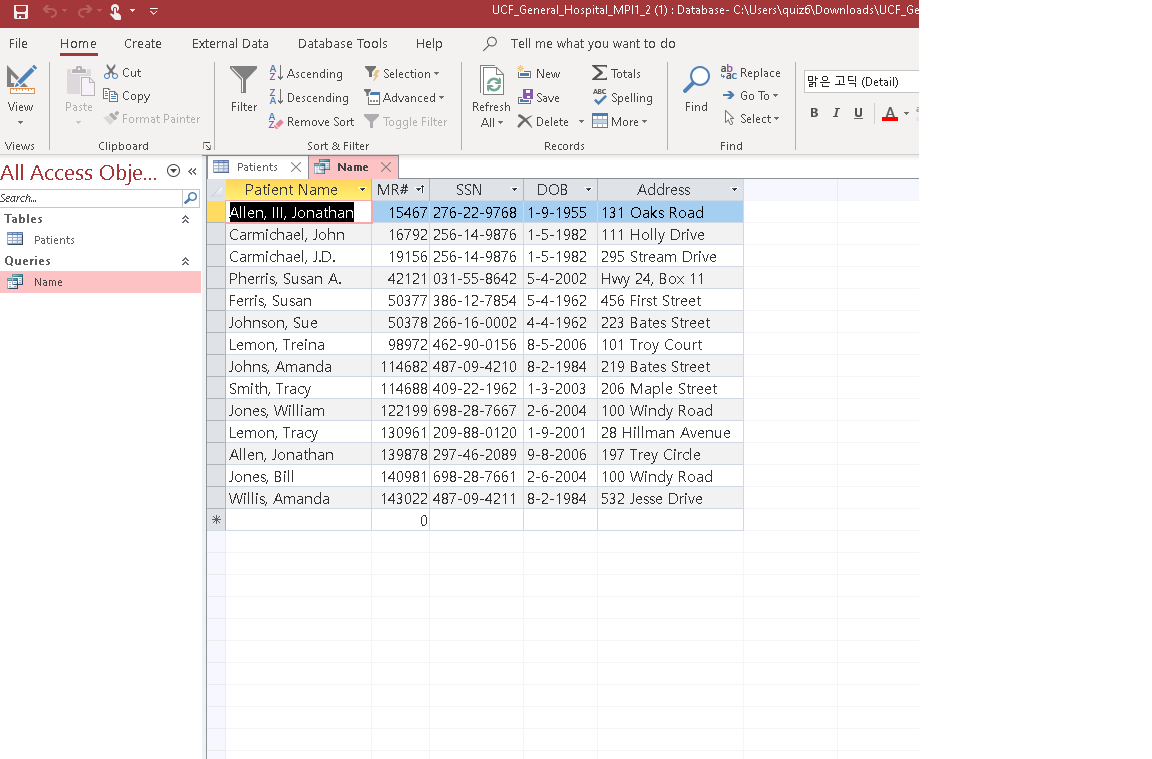Click the Copy button
The image size is (1152, 759).
[x=126, y=96]
